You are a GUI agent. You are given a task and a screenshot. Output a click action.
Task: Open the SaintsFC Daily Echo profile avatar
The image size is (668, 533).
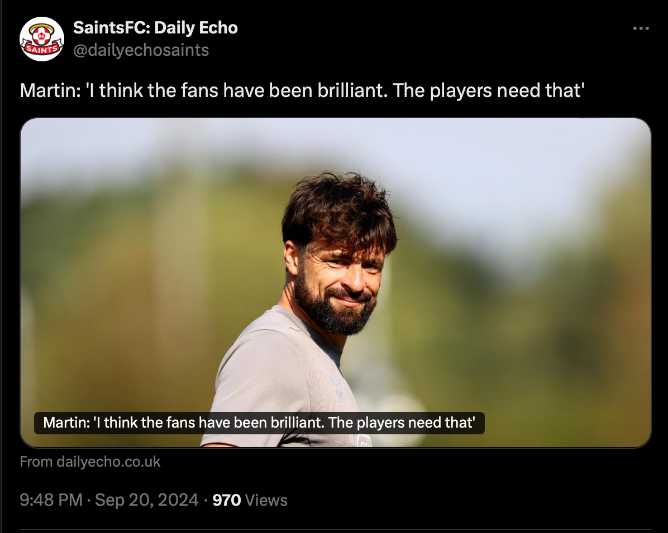coord(42,39)
